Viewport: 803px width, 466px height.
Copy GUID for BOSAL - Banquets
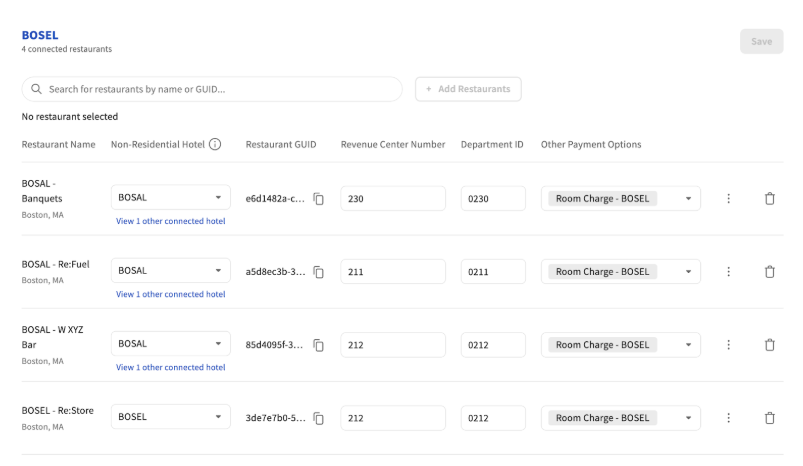click(319, 199)
